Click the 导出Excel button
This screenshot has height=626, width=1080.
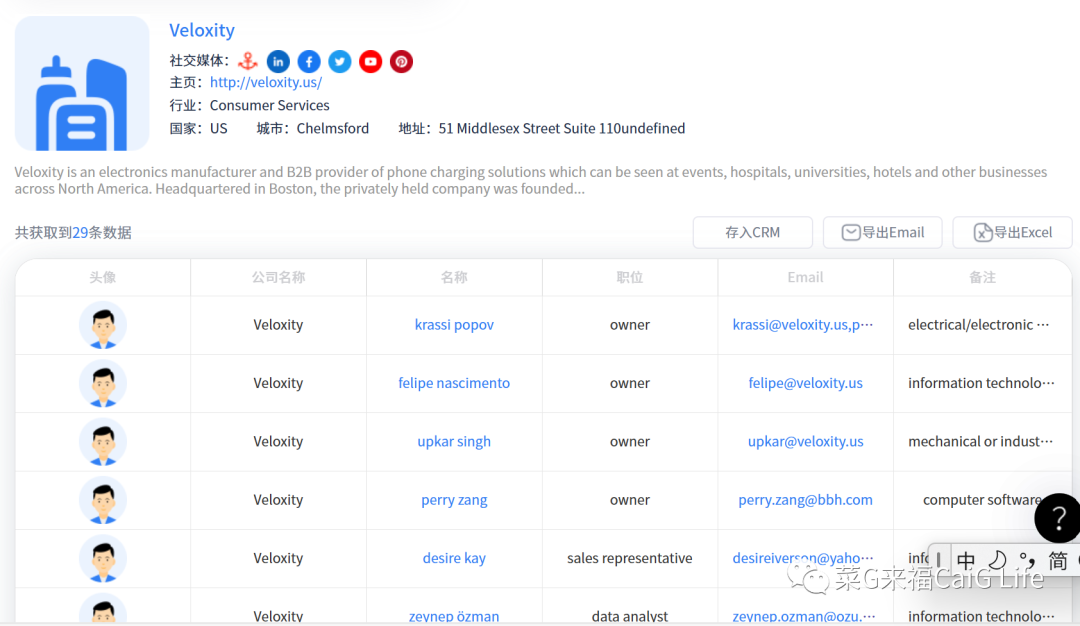pos(1012,233)
